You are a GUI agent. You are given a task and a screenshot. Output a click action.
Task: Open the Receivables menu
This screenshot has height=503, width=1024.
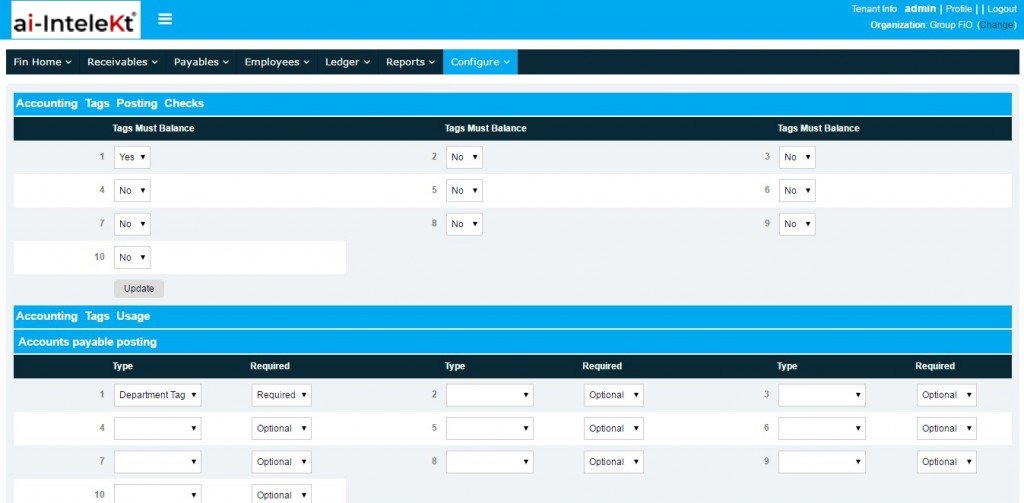[x=123, y=62]
